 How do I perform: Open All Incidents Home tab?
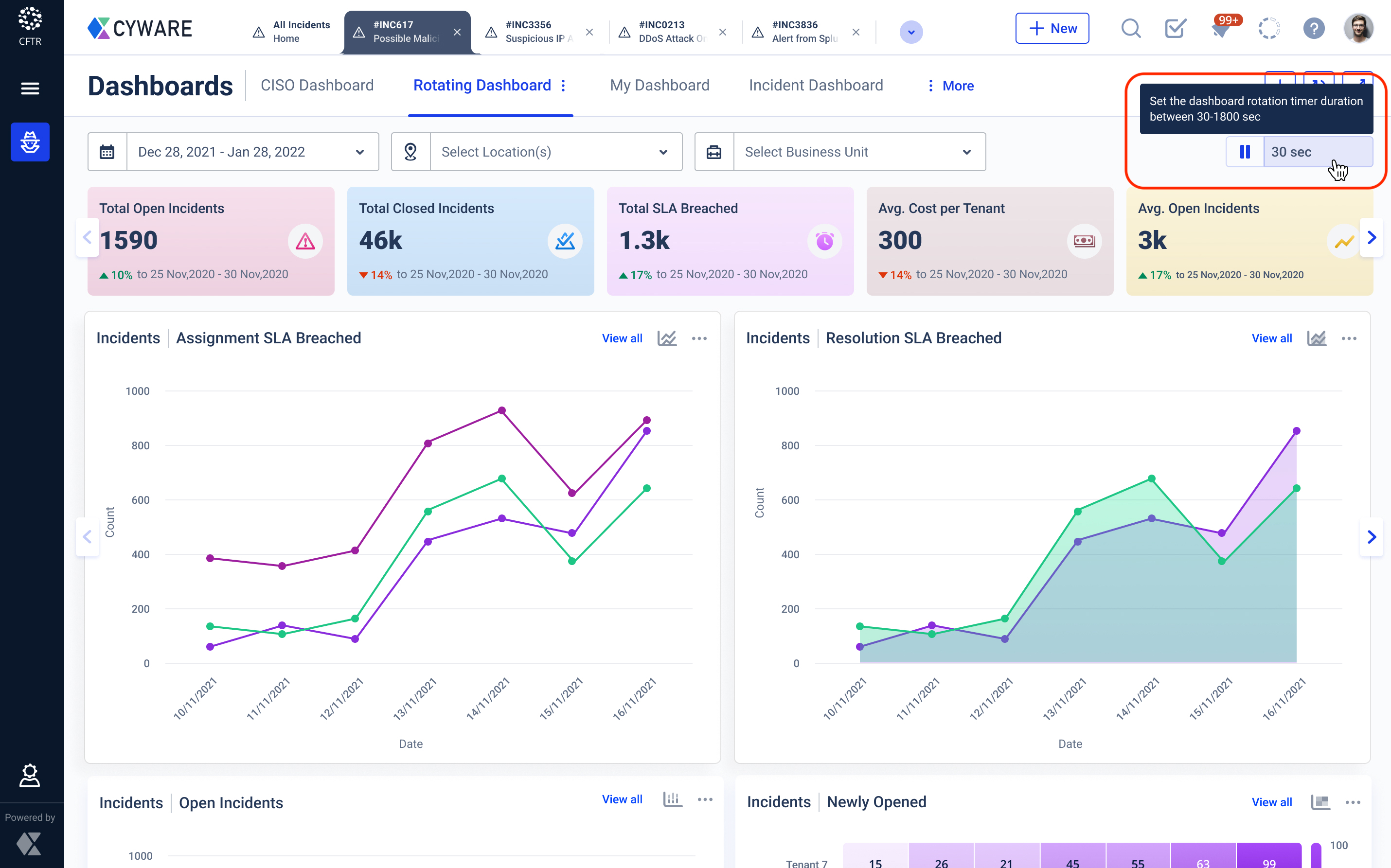(292, 32)
